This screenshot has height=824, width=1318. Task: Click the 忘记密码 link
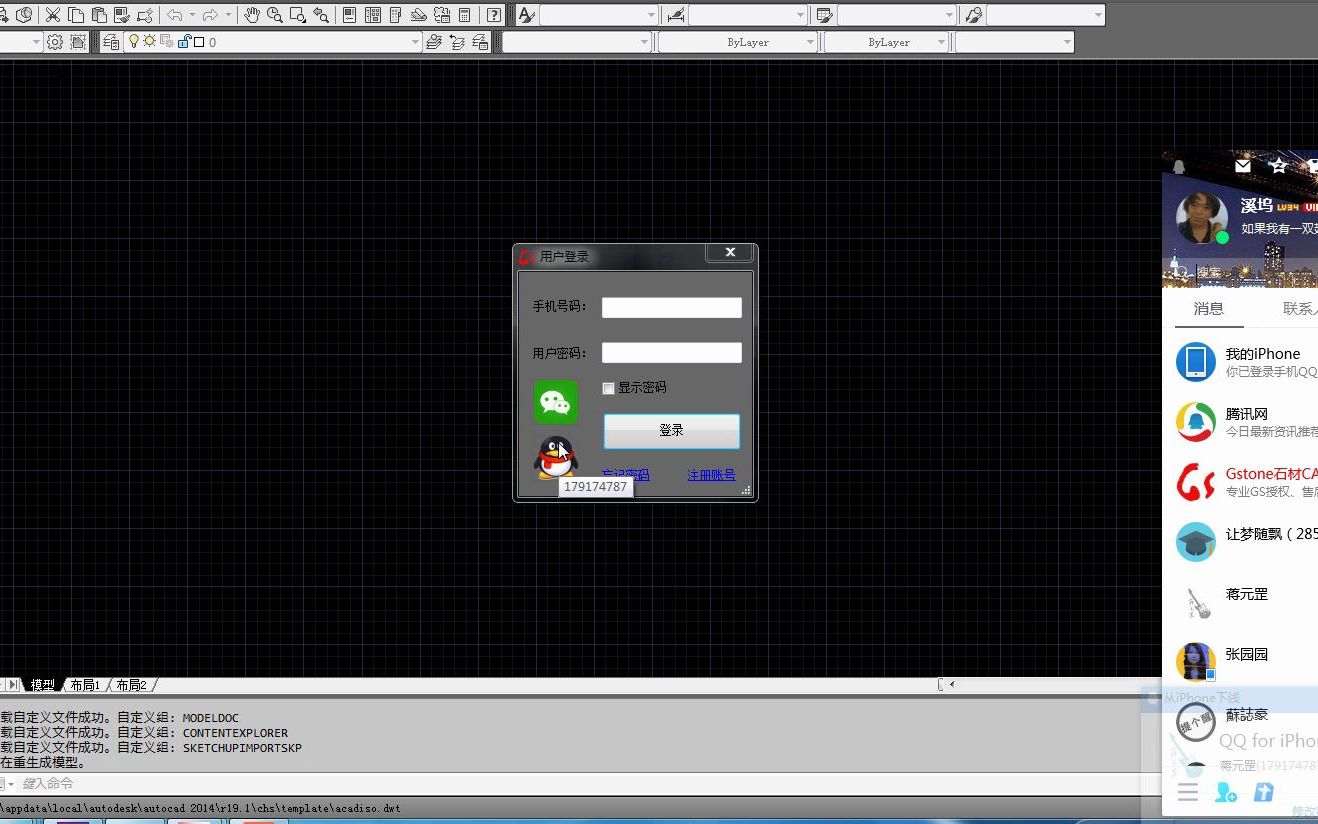point(625,475)
